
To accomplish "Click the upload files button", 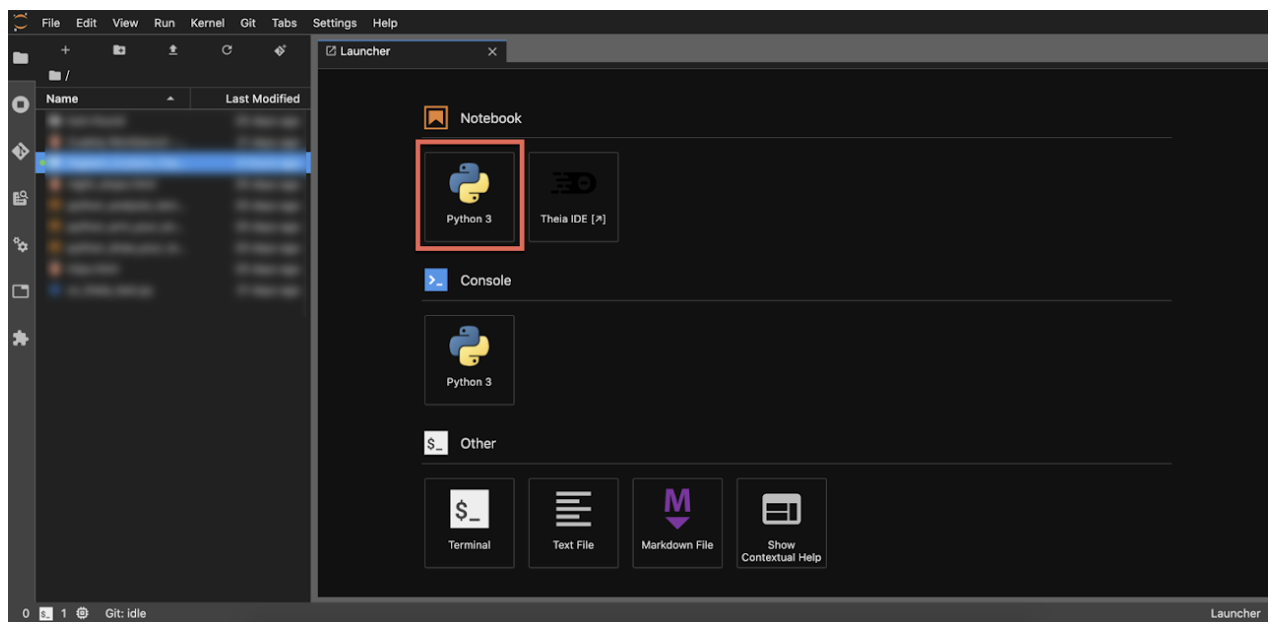I will click(x=173, y=50).
